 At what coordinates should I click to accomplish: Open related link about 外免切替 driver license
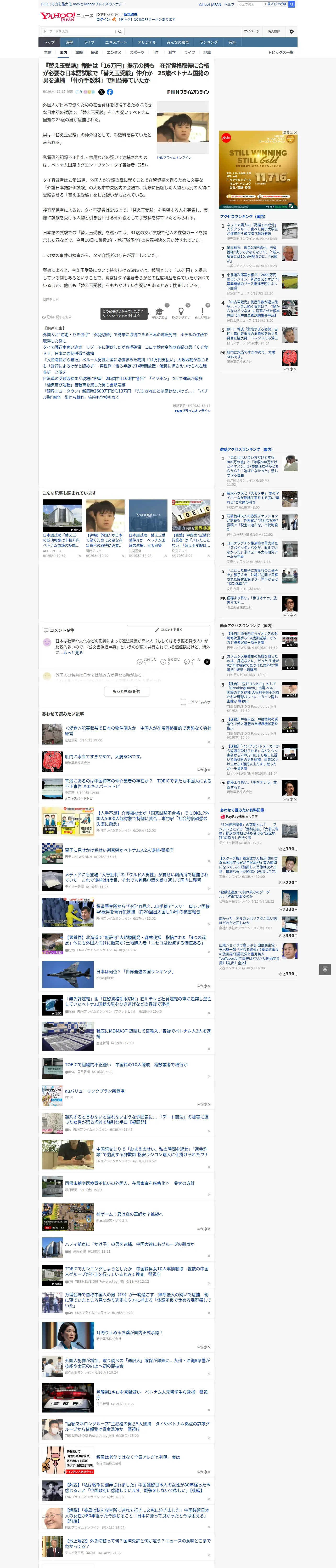(x=125, y=338)
